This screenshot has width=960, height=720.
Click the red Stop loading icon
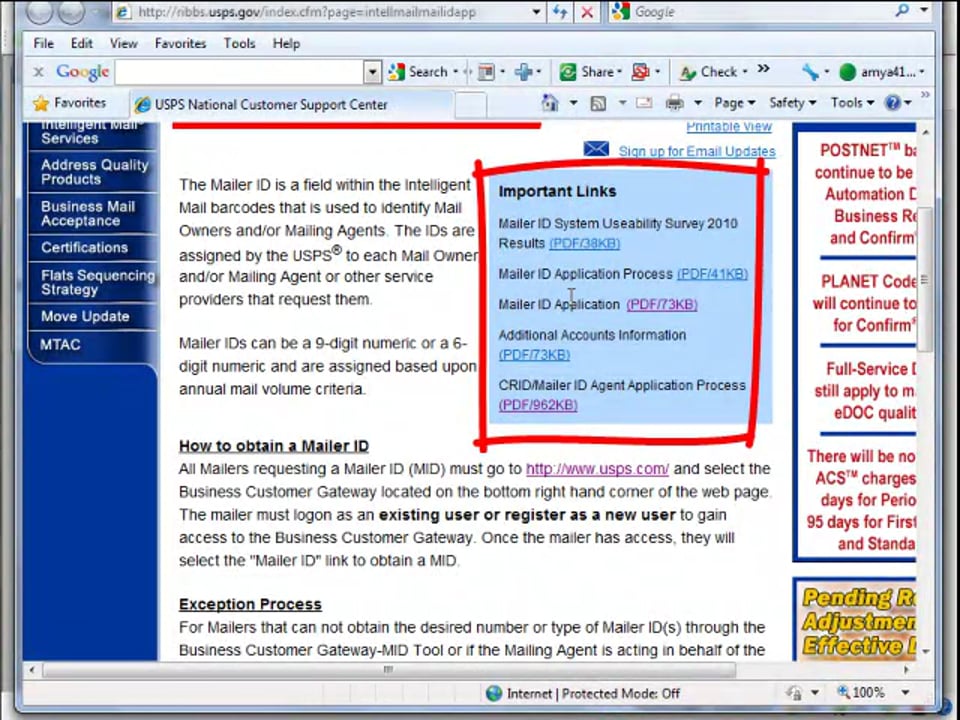(587, 12)
